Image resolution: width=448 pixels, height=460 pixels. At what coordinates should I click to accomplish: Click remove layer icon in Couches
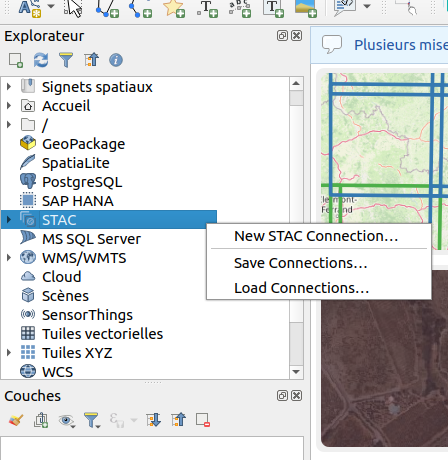203,420
